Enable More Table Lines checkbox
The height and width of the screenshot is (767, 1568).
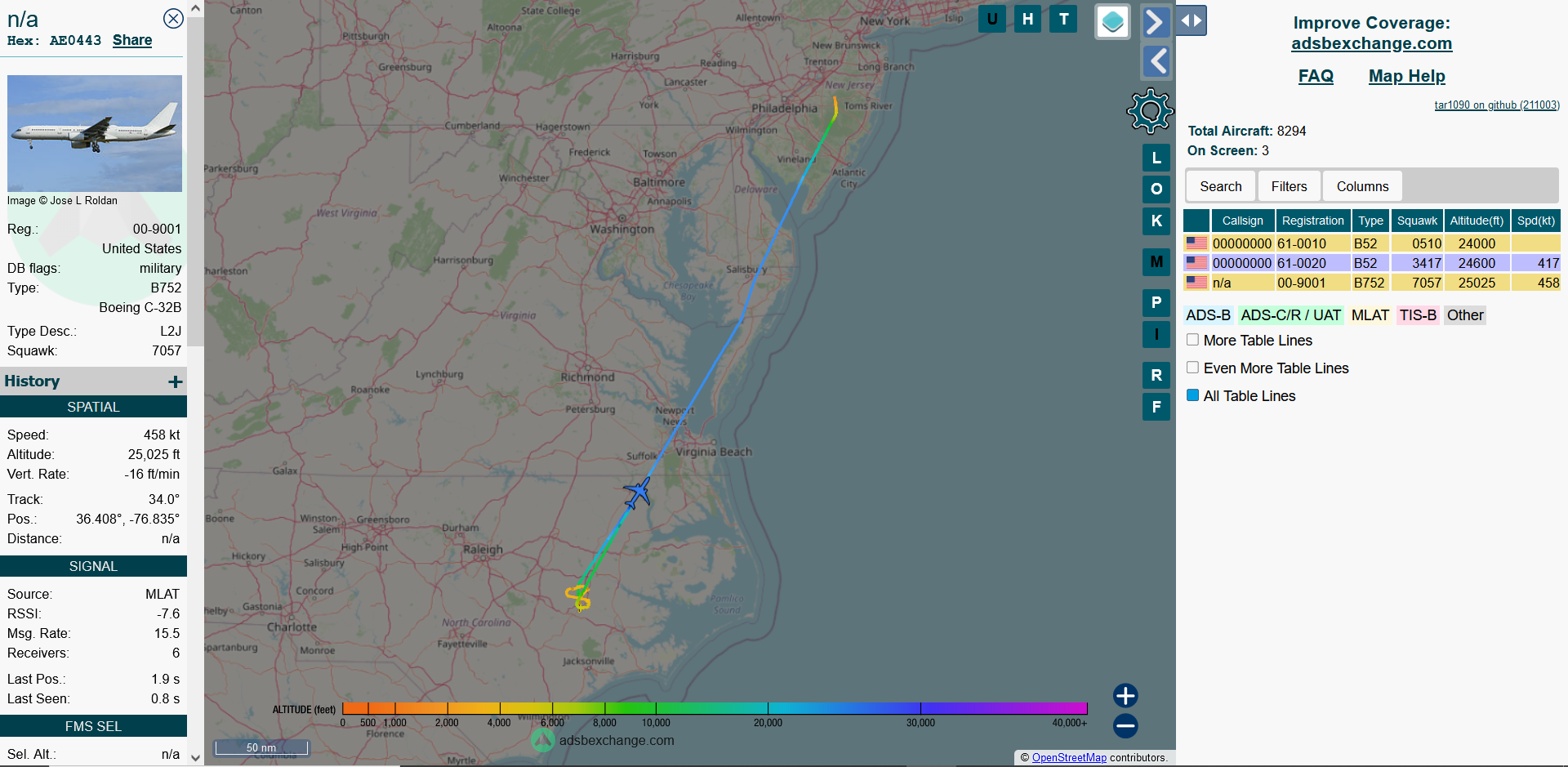(1193, 340)
